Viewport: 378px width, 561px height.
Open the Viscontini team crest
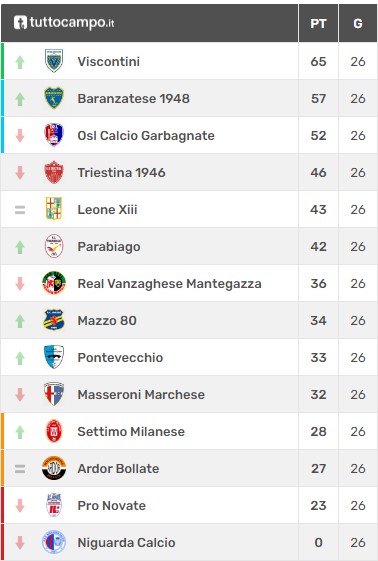tap(54, 61)
